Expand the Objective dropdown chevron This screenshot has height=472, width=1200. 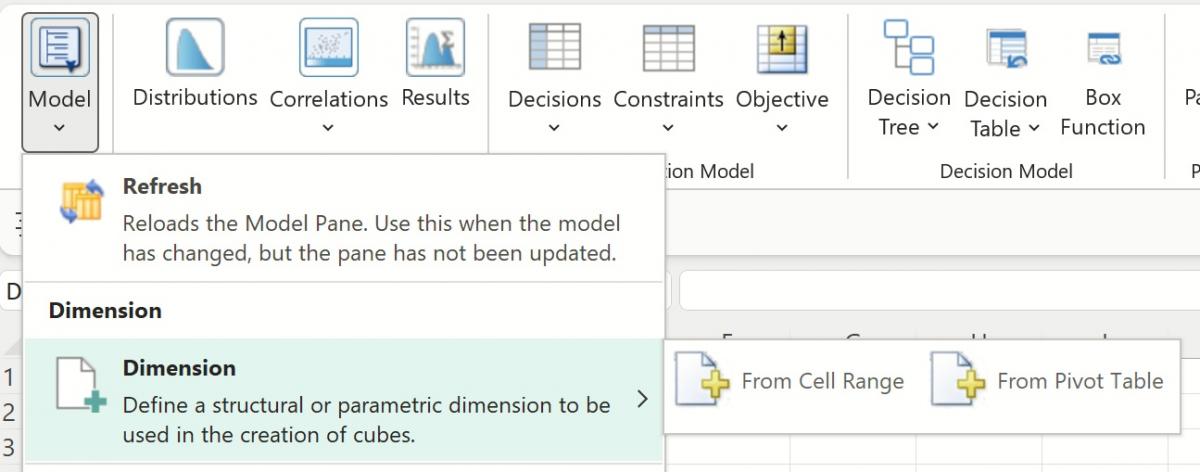782,128
